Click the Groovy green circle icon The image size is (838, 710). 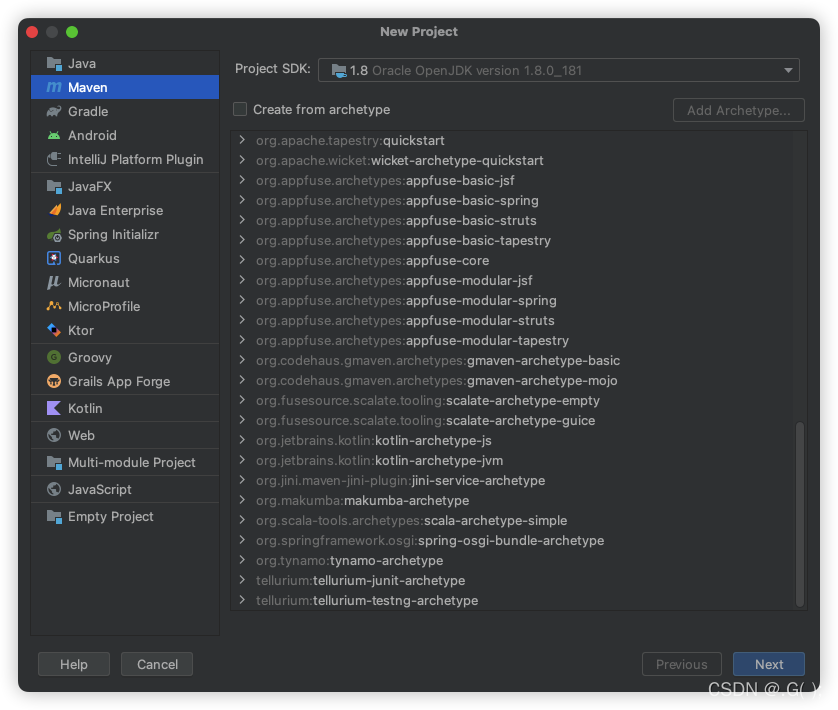click(54, 357)
